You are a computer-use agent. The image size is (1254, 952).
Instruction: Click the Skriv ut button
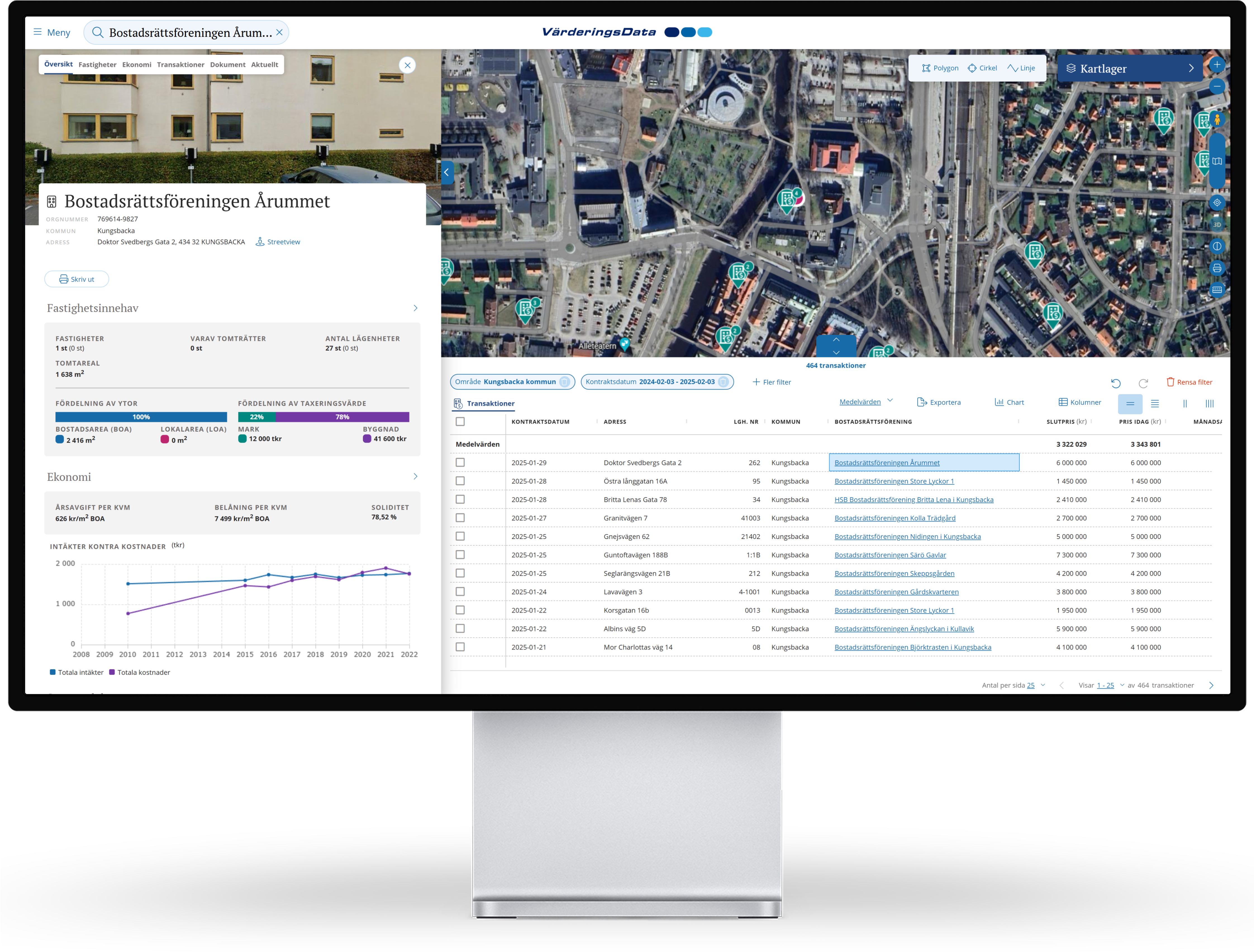click(77, 279)
